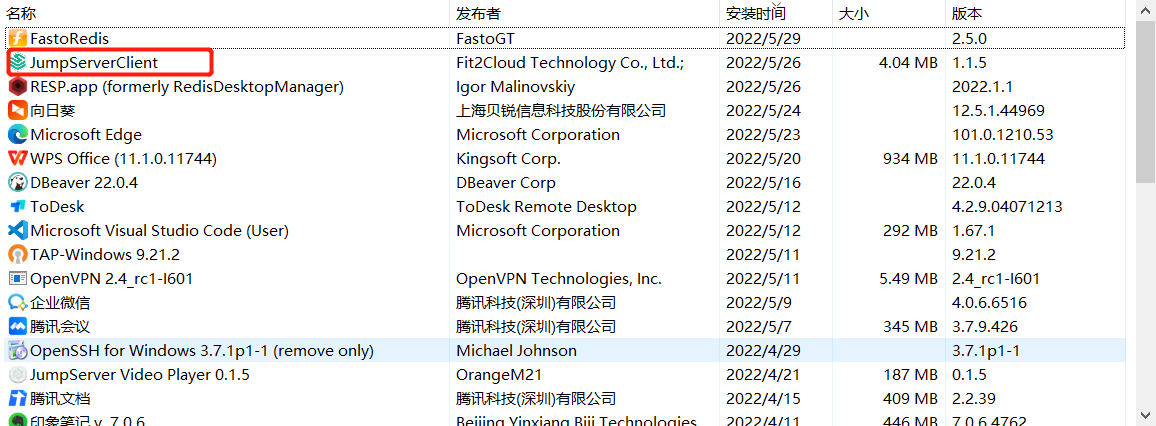Select the OpenSSH for Windows row
1156x426 pixels.
pyautogui.click(x=565, y=350)
